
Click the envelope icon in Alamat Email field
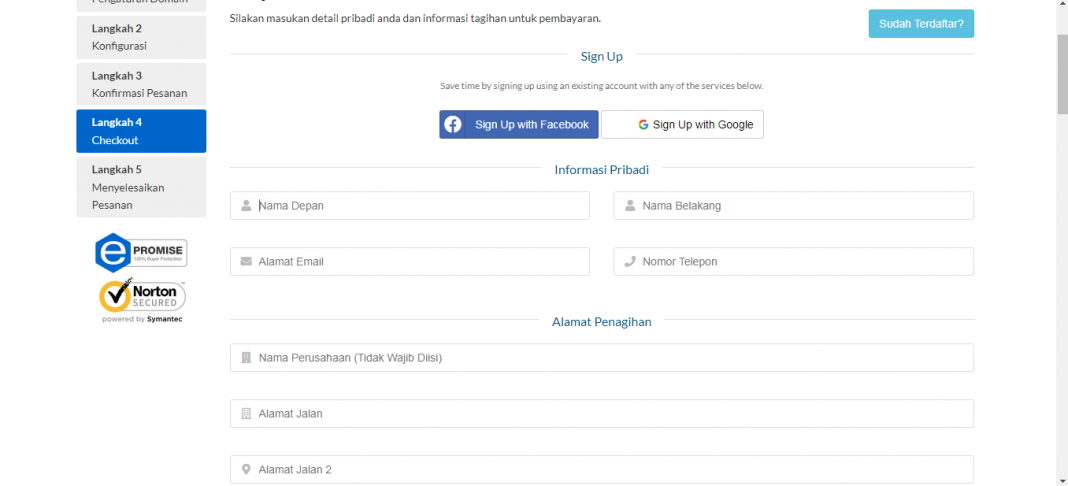click(246, 261)
